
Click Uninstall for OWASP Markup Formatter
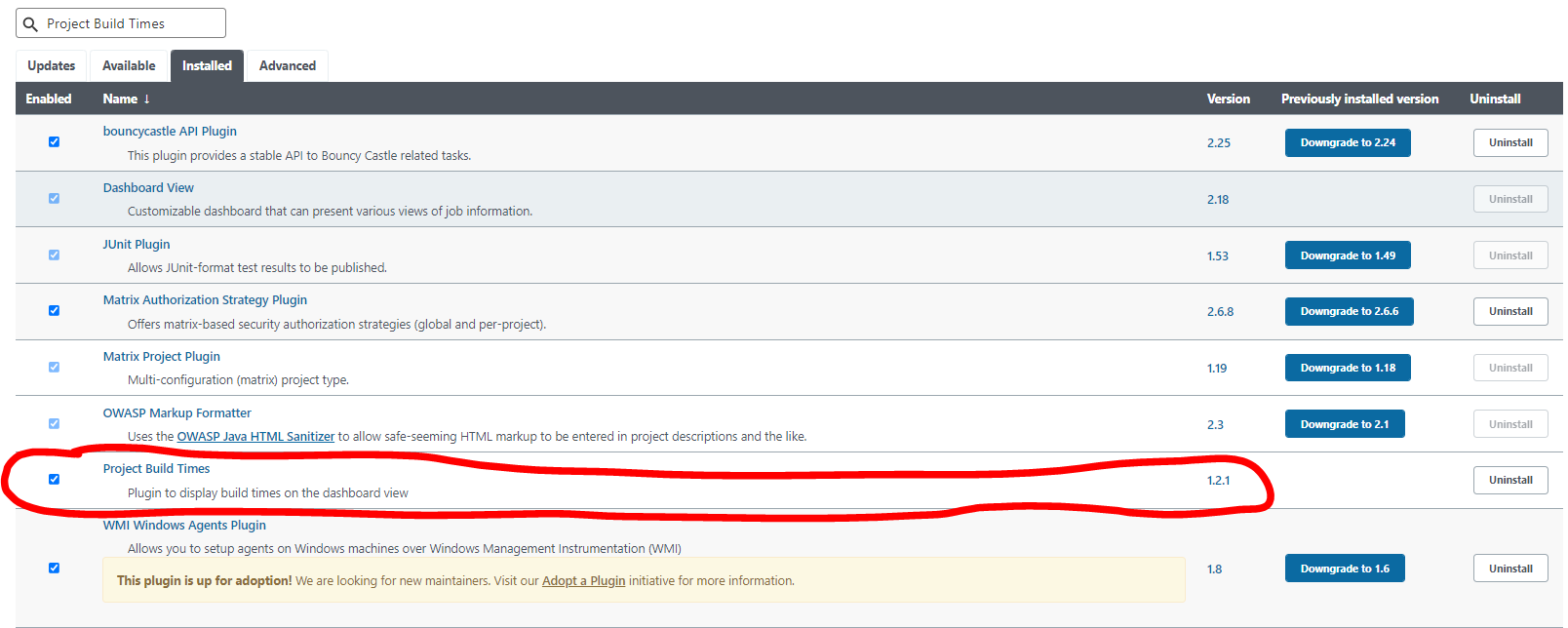point(1510,424)
